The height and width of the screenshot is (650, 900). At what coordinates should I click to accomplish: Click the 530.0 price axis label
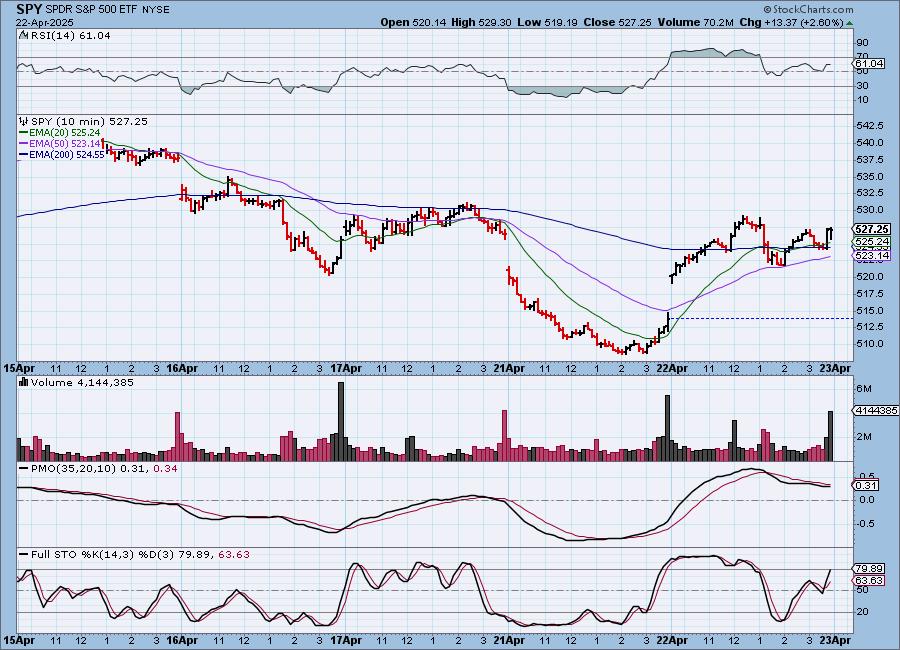coord(868,210)
